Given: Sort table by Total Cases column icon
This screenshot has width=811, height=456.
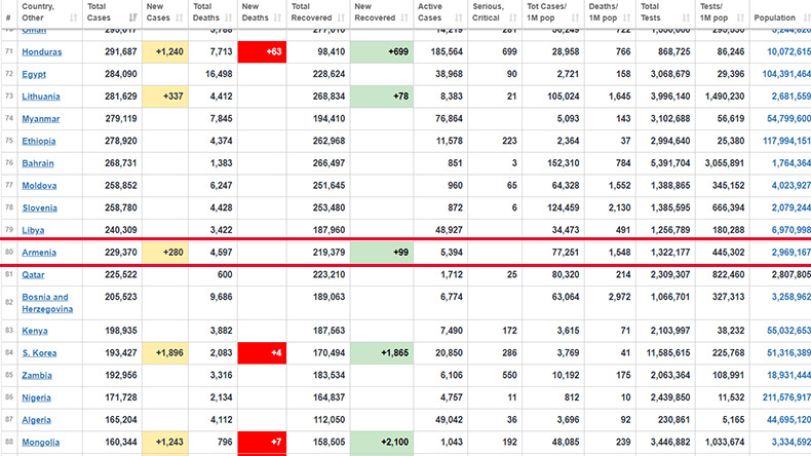Looking at the screenshot, I should (133, 18).
